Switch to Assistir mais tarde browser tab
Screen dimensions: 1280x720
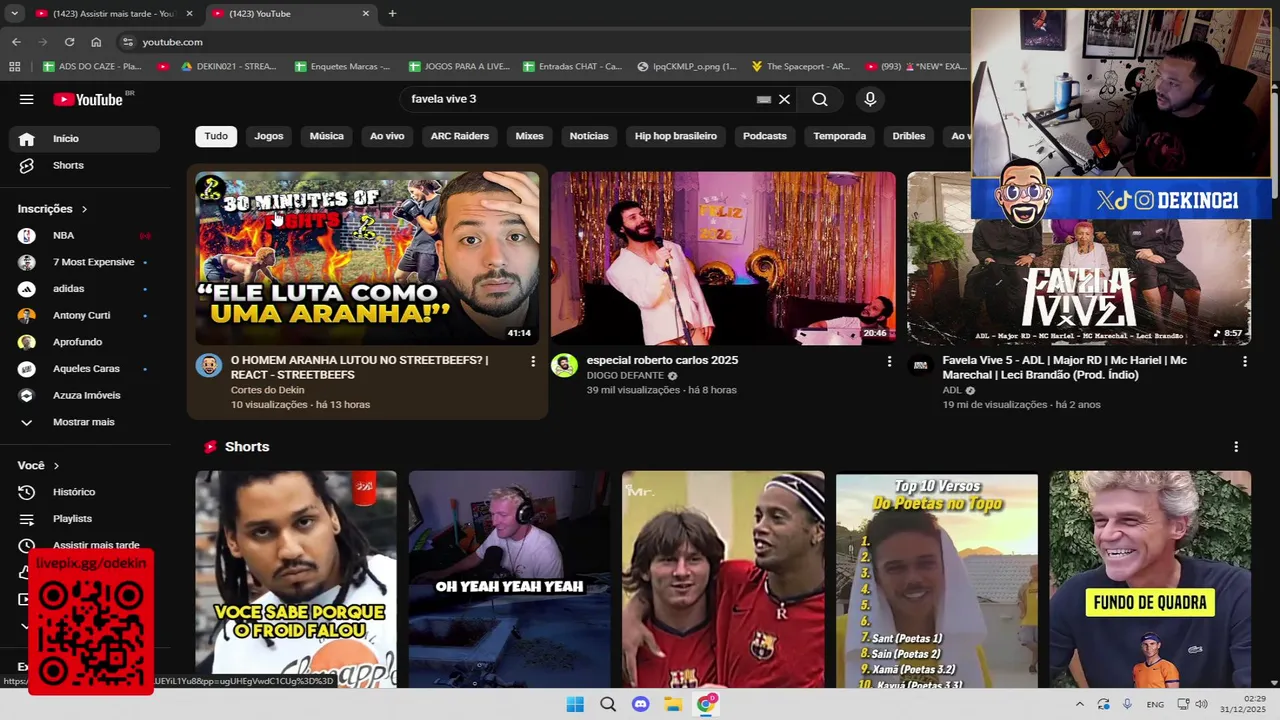coord(114,14)
